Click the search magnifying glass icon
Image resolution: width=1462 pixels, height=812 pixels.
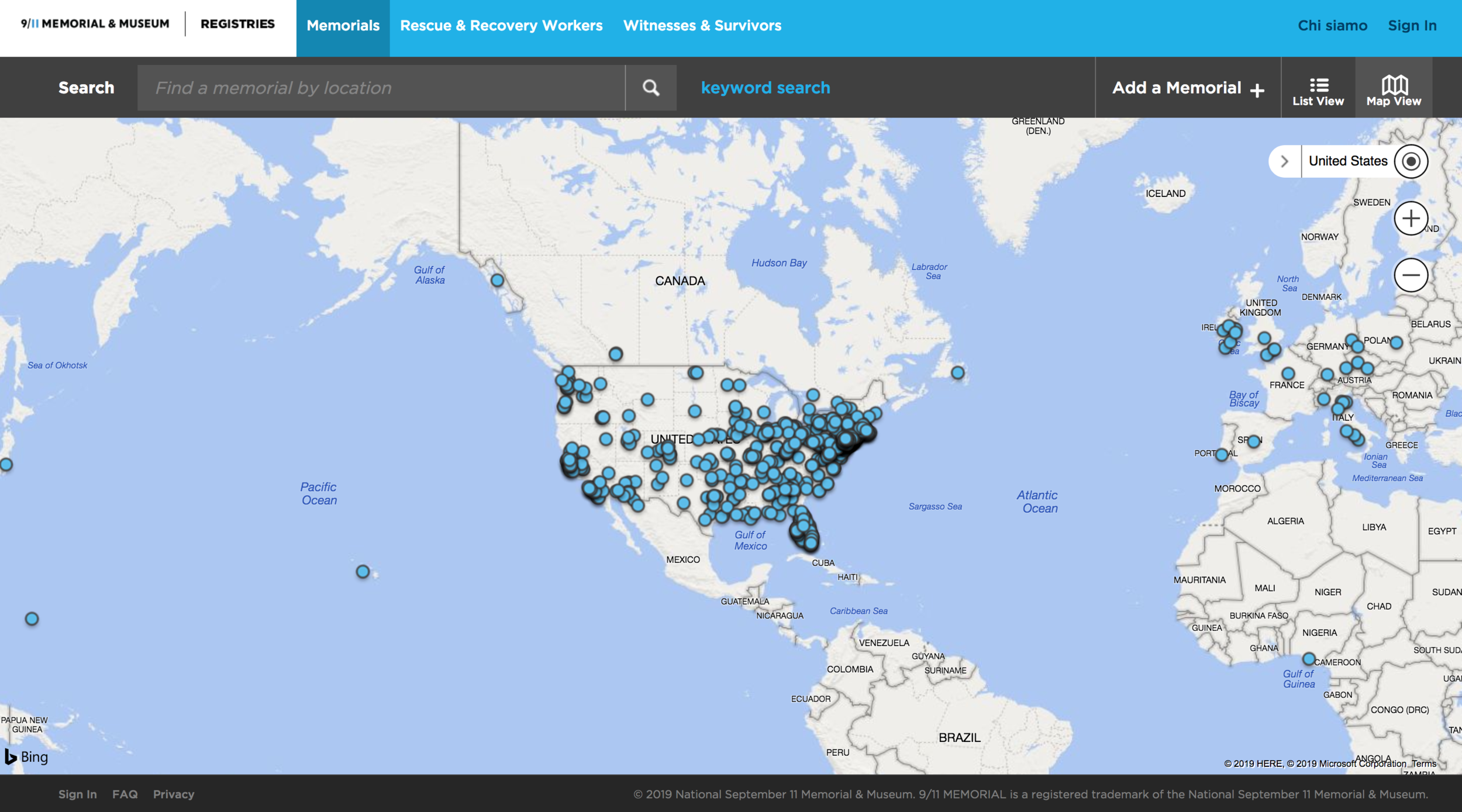point(651,88)
